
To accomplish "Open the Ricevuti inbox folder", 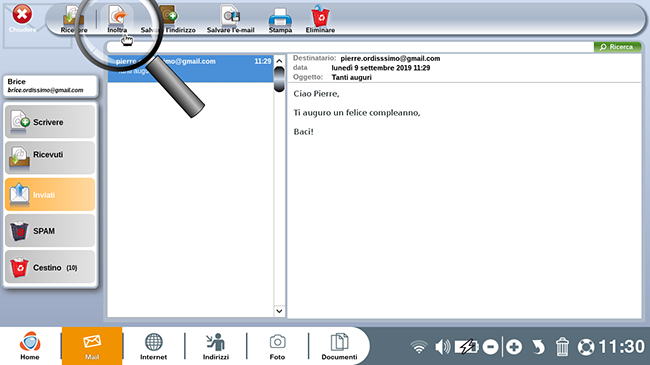I will (50, 157).
